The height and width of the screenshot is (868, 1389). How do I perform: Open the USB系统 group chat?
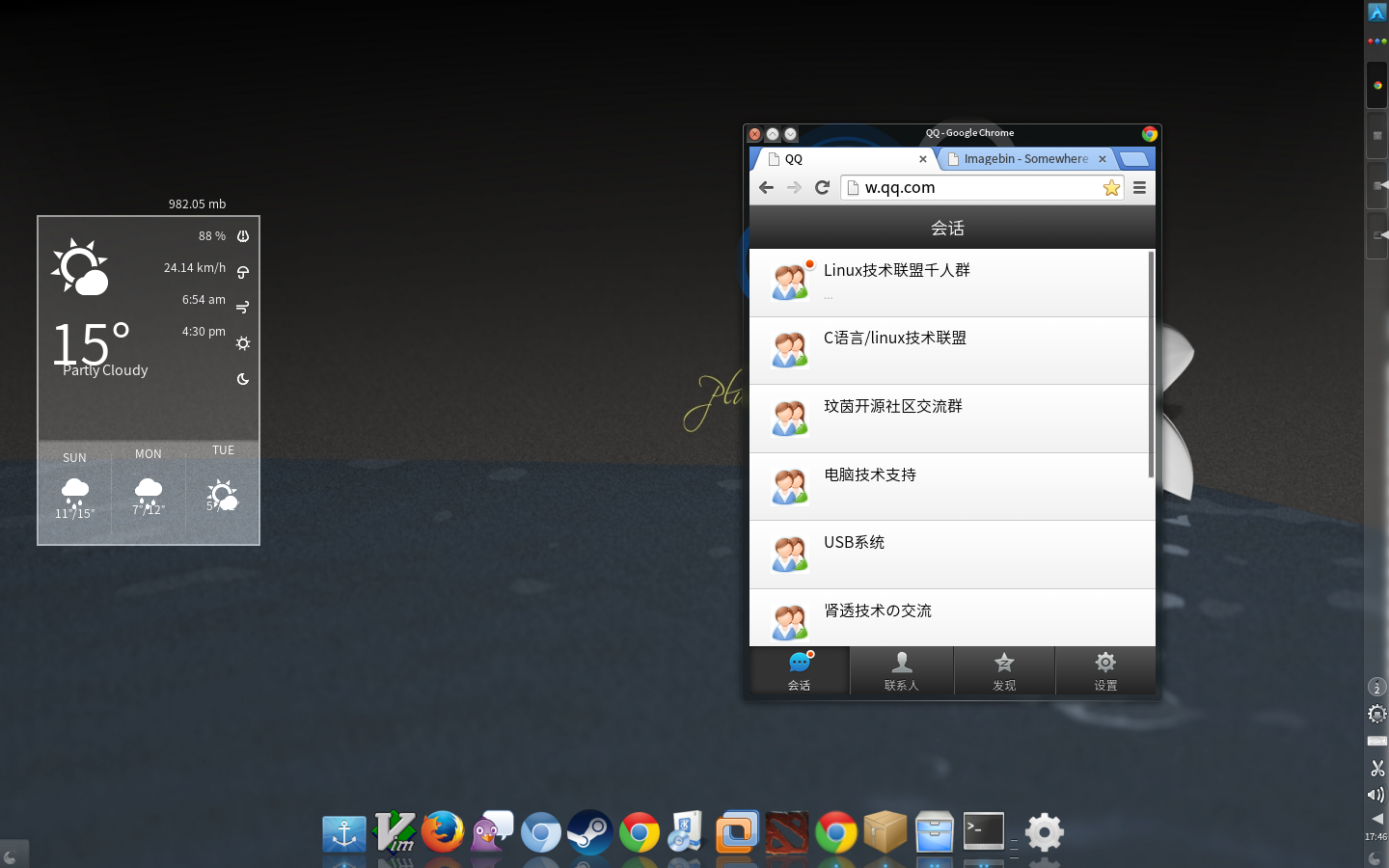coord(950,556)
